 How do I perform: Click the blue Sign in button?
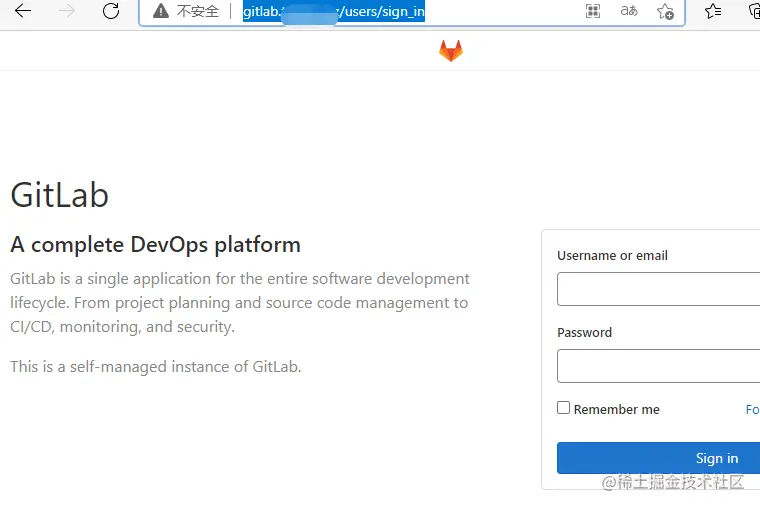pos(658,458)
